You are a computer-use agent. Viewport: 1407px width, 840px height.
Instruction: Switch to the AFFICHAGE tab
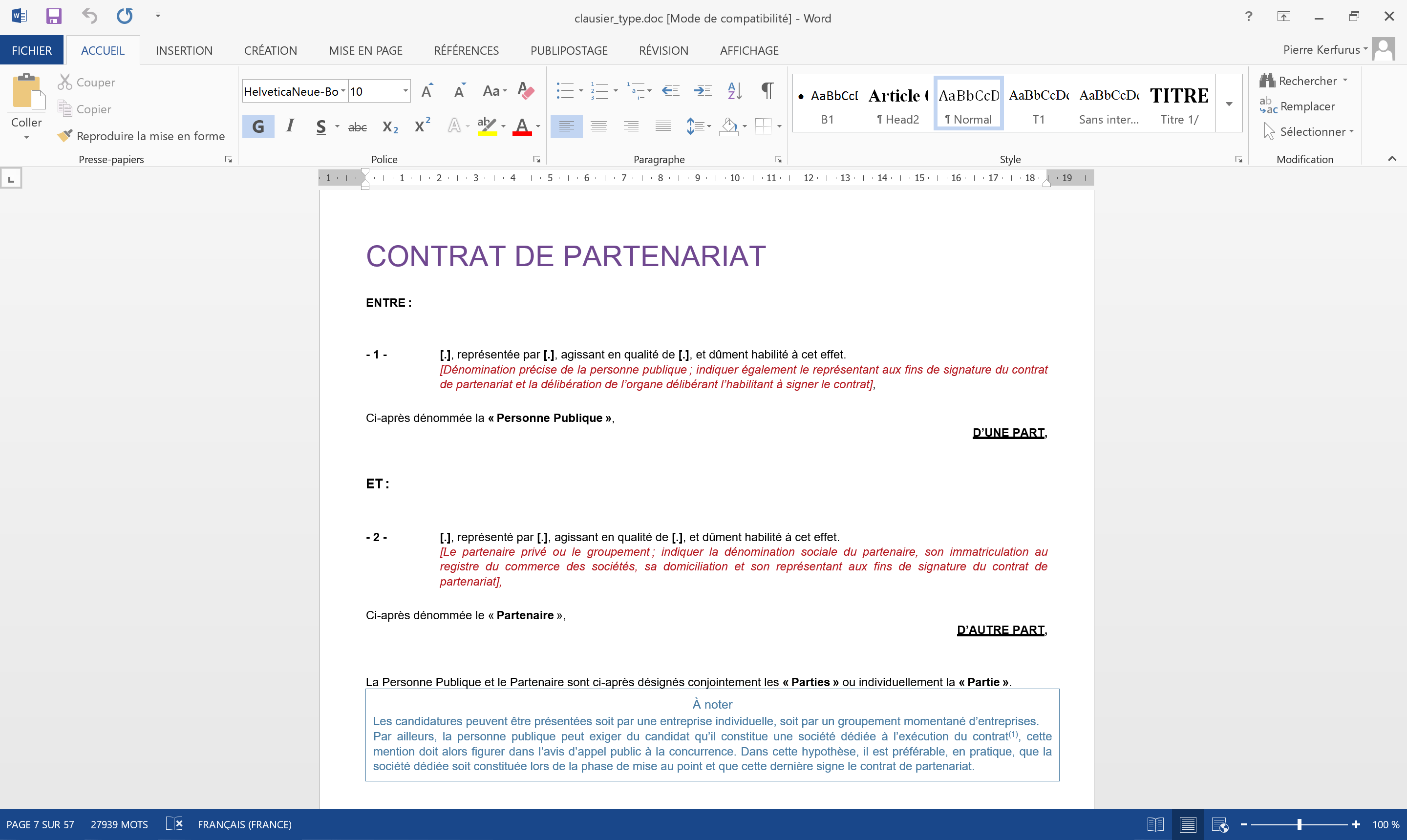(x=749, y=50)
